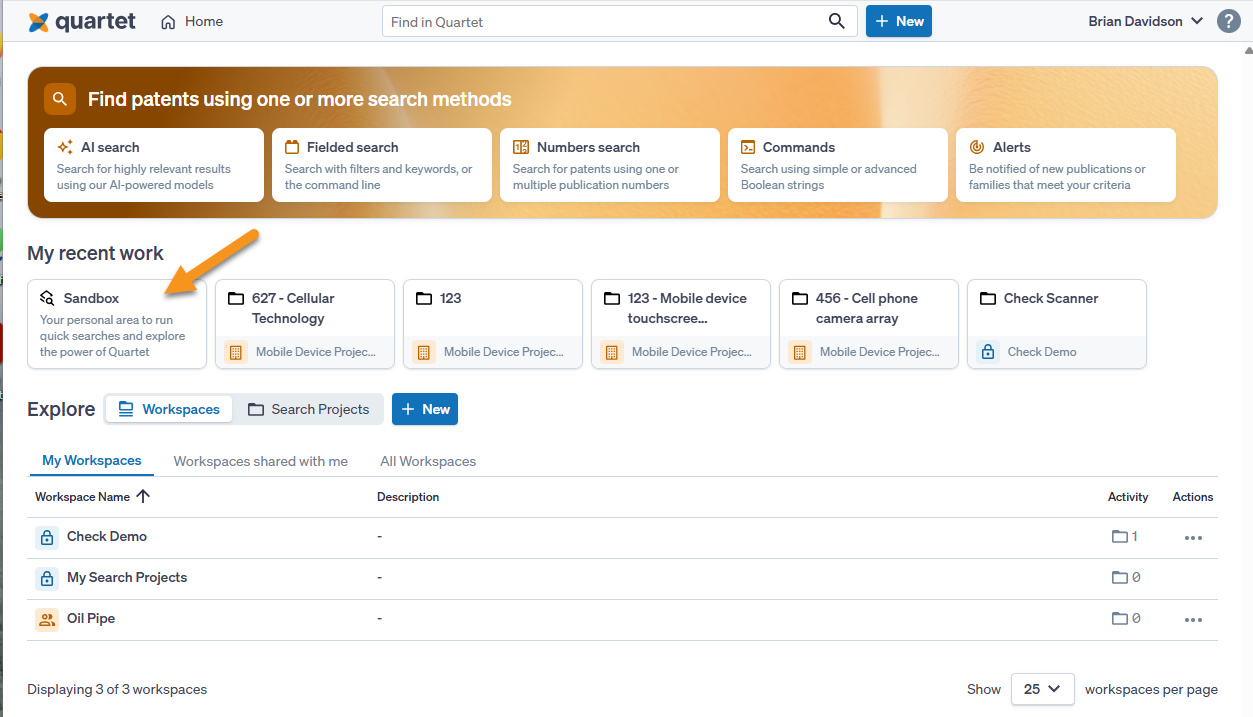The image size is (1253, 717).
Task: Open the AI search card
Action: click(x=154, y=165)
